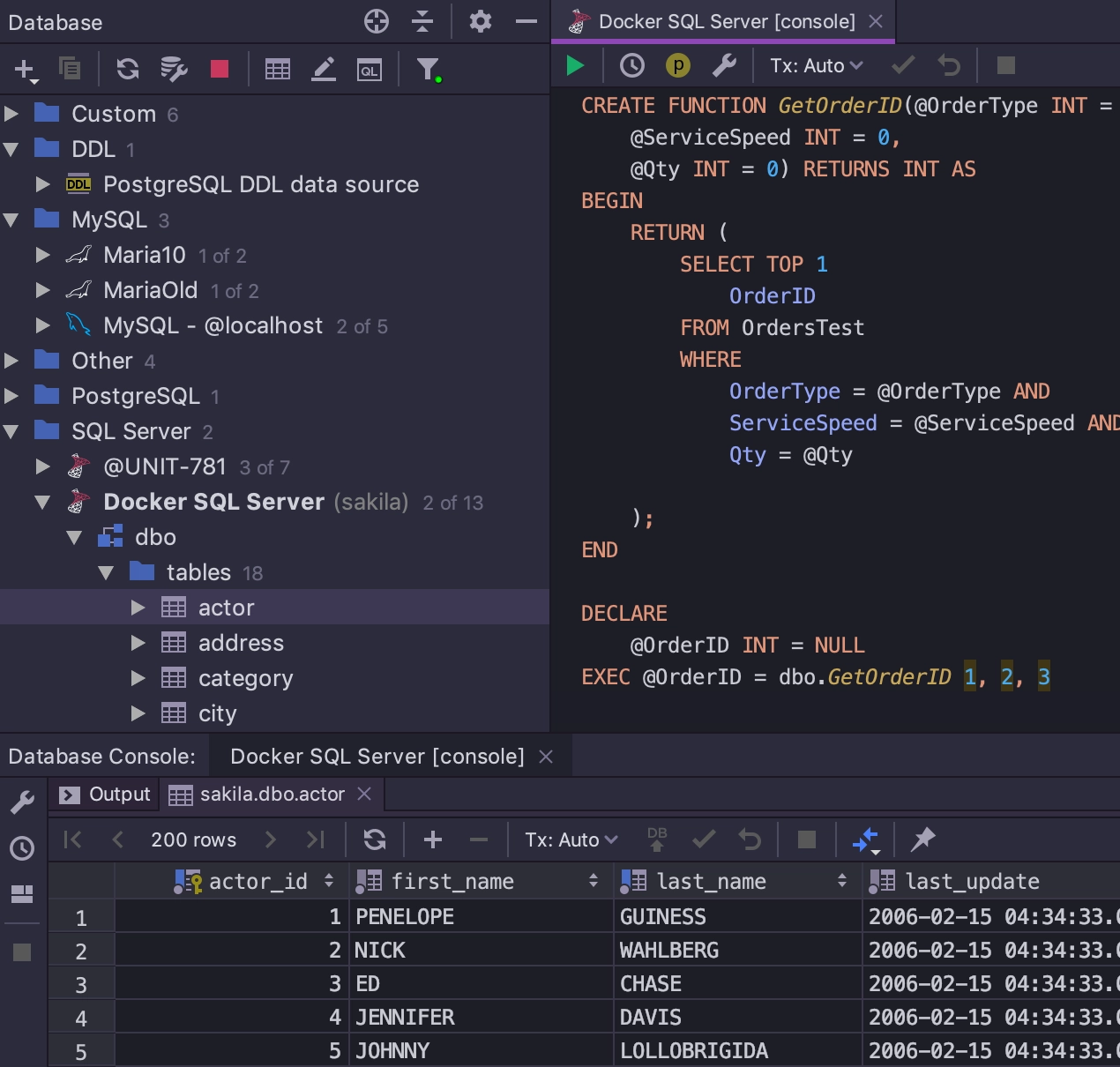Open query history clock icon in editor toolbar
Screen dimensions: 1120x1067
point(632,65)
